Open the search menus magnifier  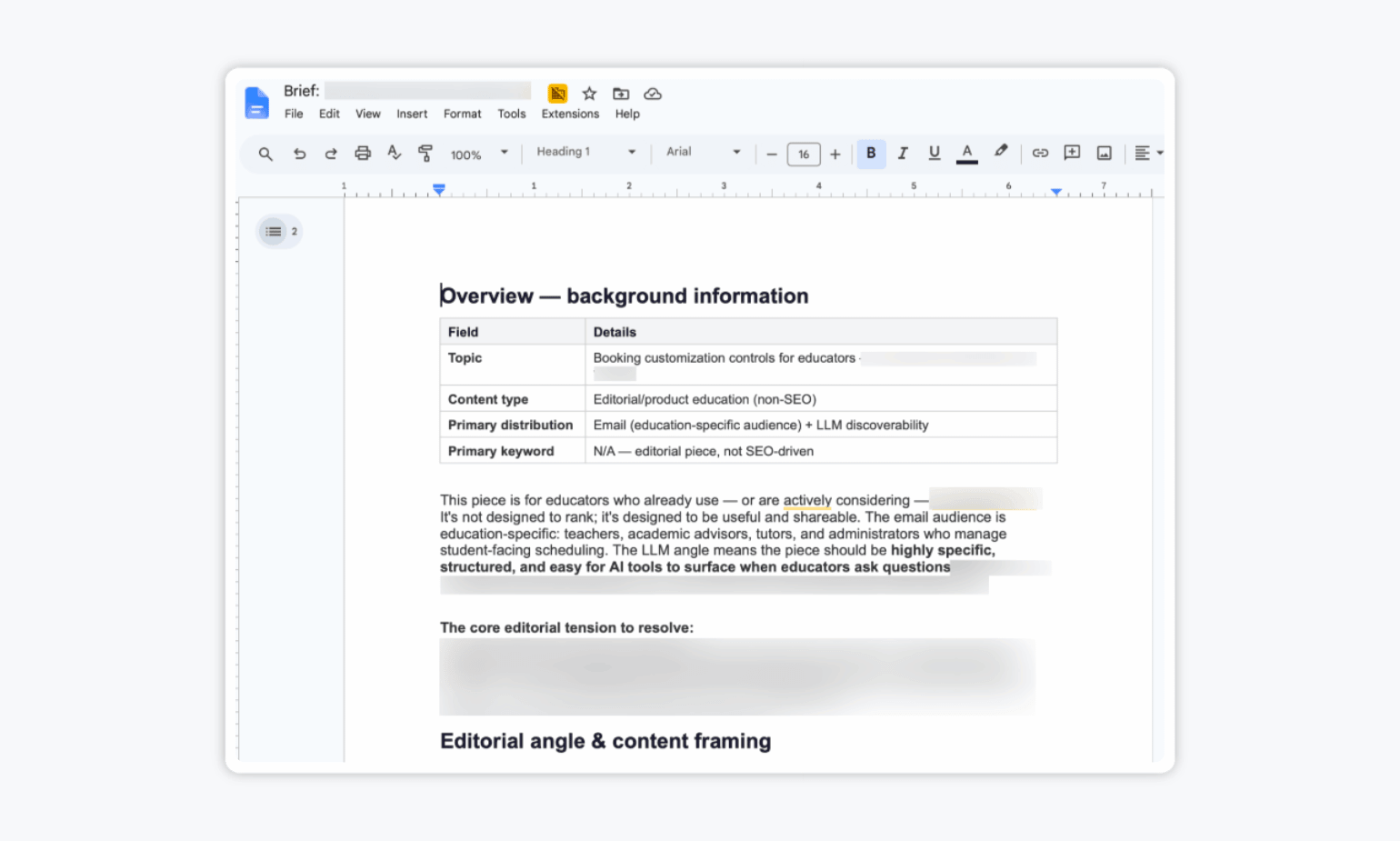265,154
